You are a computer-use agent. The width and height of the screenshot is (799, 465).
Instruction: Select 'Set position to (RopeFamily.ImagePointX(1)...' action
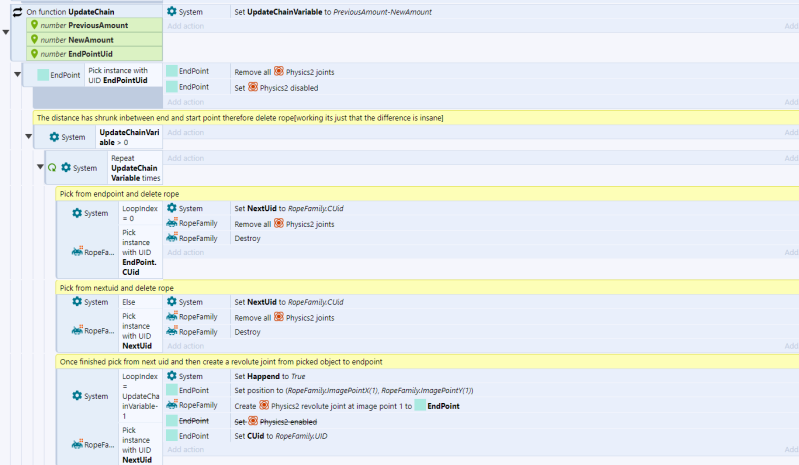coord(354,391)
